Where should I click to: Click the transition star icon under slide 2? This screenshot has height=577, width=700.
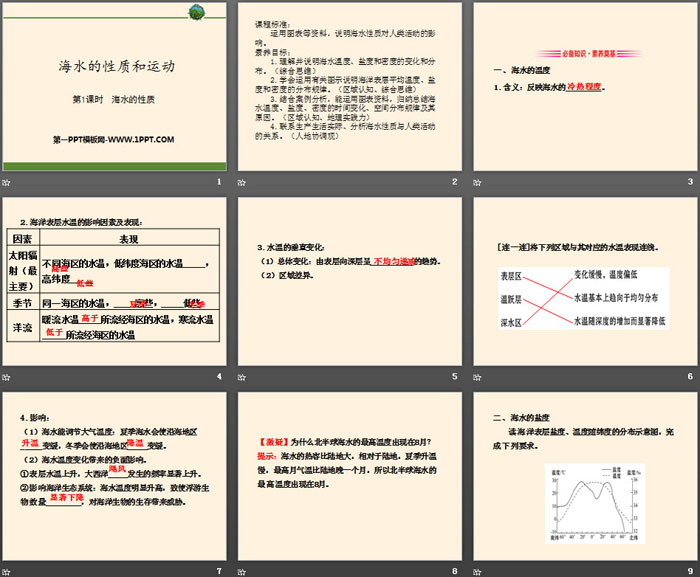tap(243, 181)
